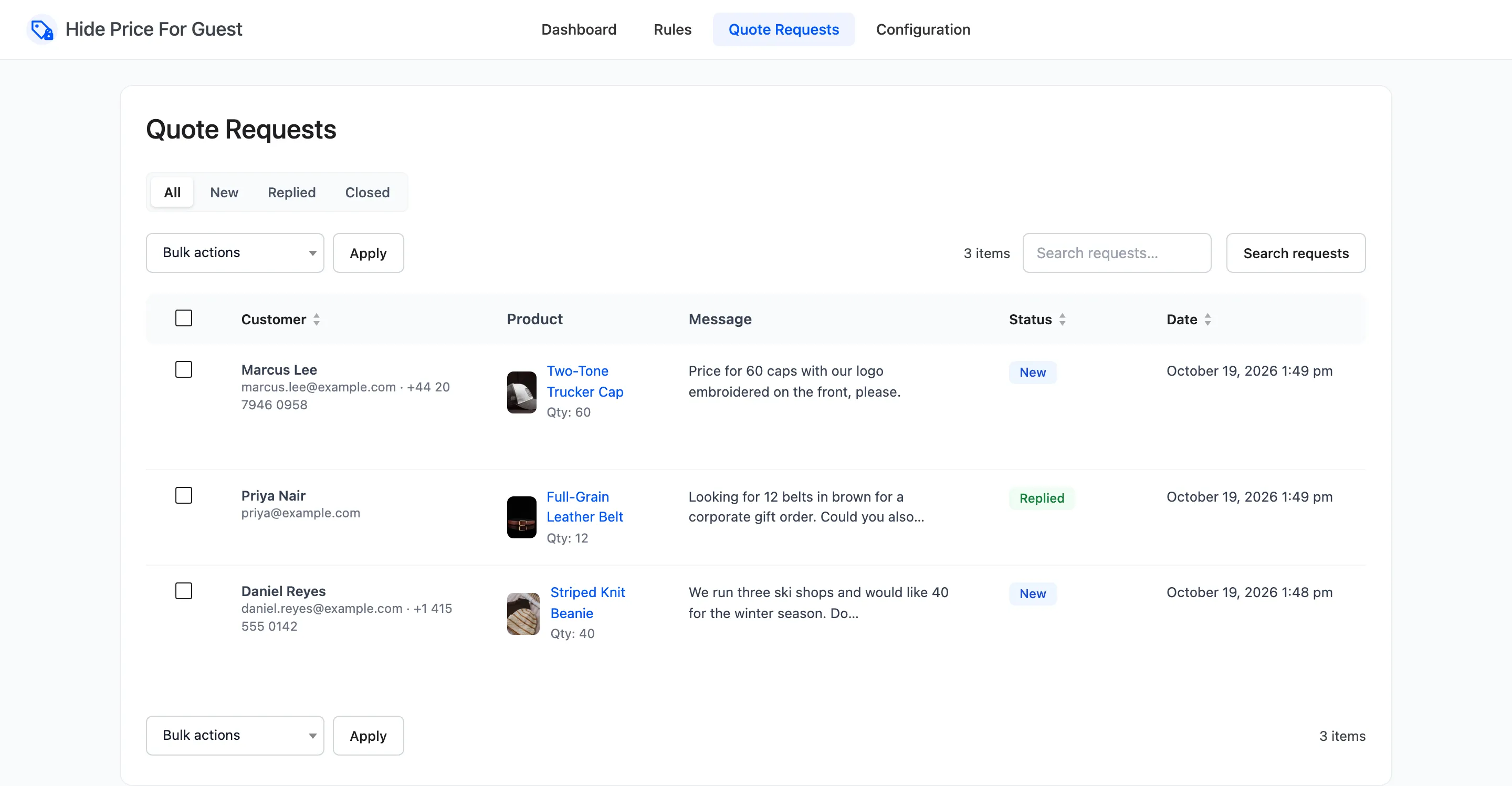Sort by Customer column arrows
Image resolution: width=1512 pixels, height=786 pixels.
coord(317,319)
